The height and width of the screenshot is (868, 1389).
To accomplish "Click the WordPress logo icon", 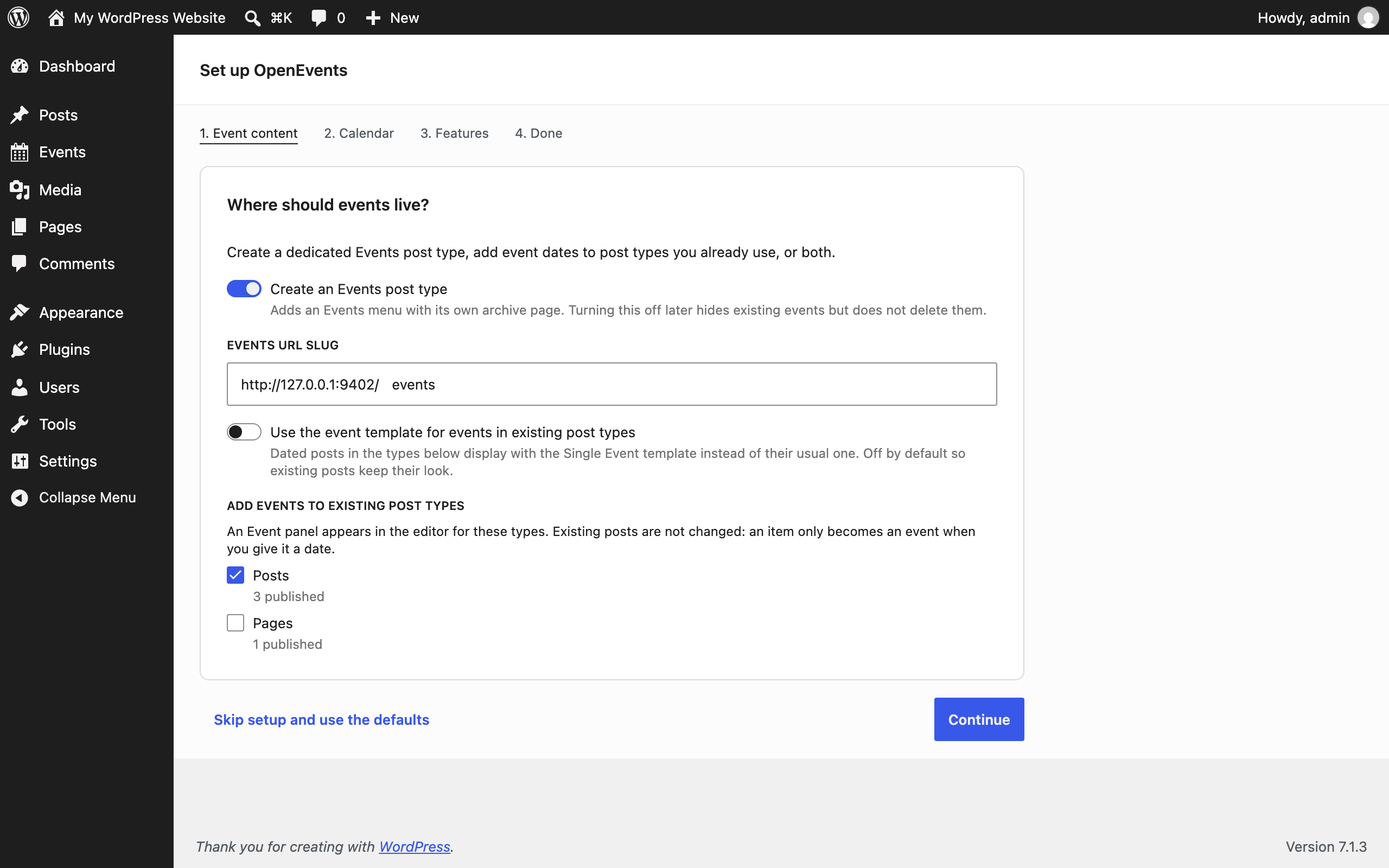I will 18,17.
